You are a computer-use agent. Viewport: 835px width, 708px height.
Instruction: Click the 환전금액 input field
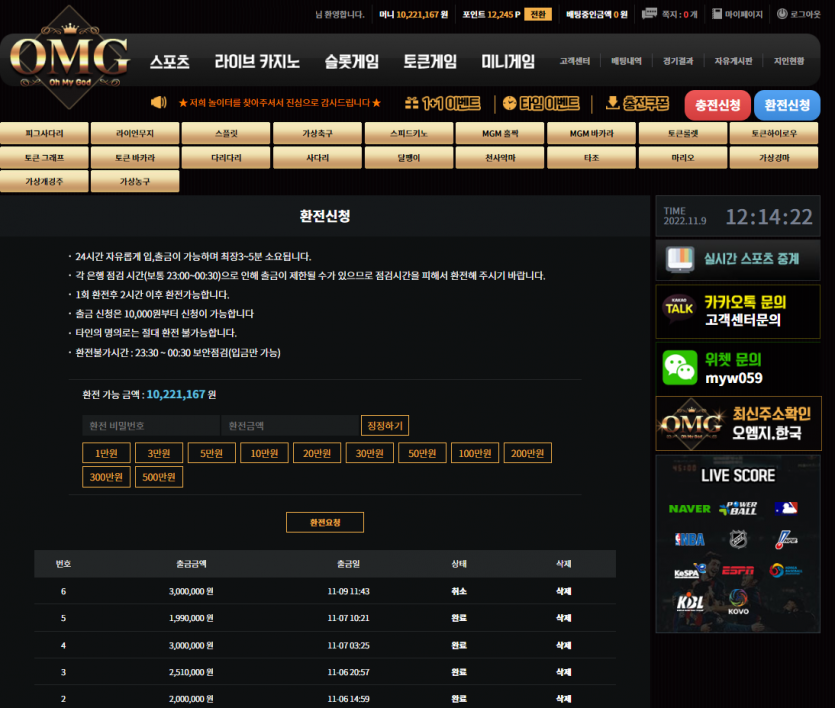[289, 426]
